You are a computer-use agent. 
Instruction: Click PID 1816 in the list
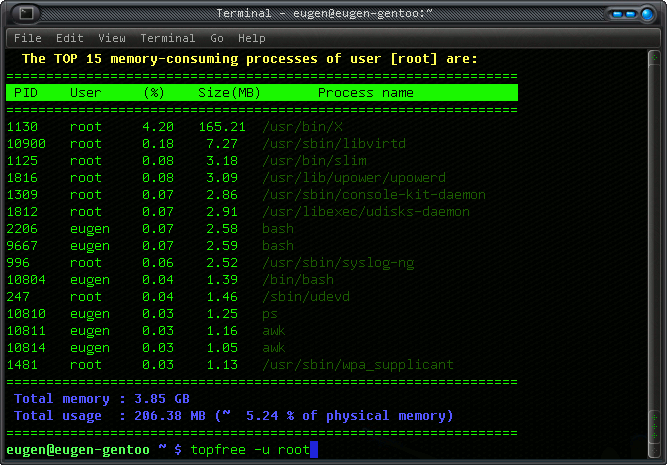(22, 178)
